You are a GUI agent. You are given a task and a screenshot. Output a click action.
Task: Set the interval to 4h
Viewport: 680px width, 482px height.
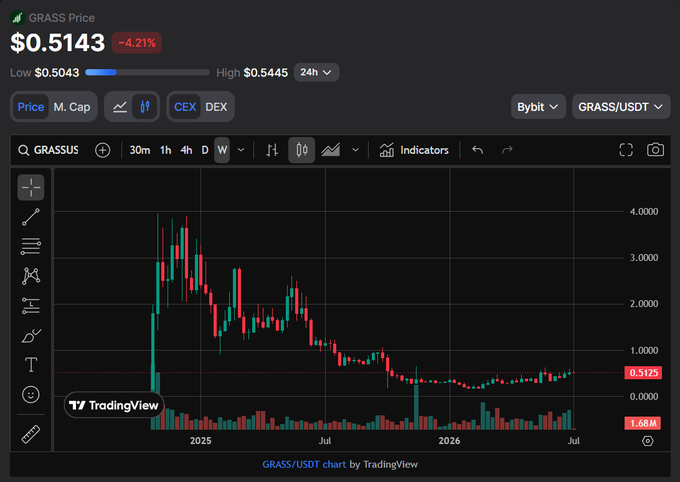[x=186, y=150]
